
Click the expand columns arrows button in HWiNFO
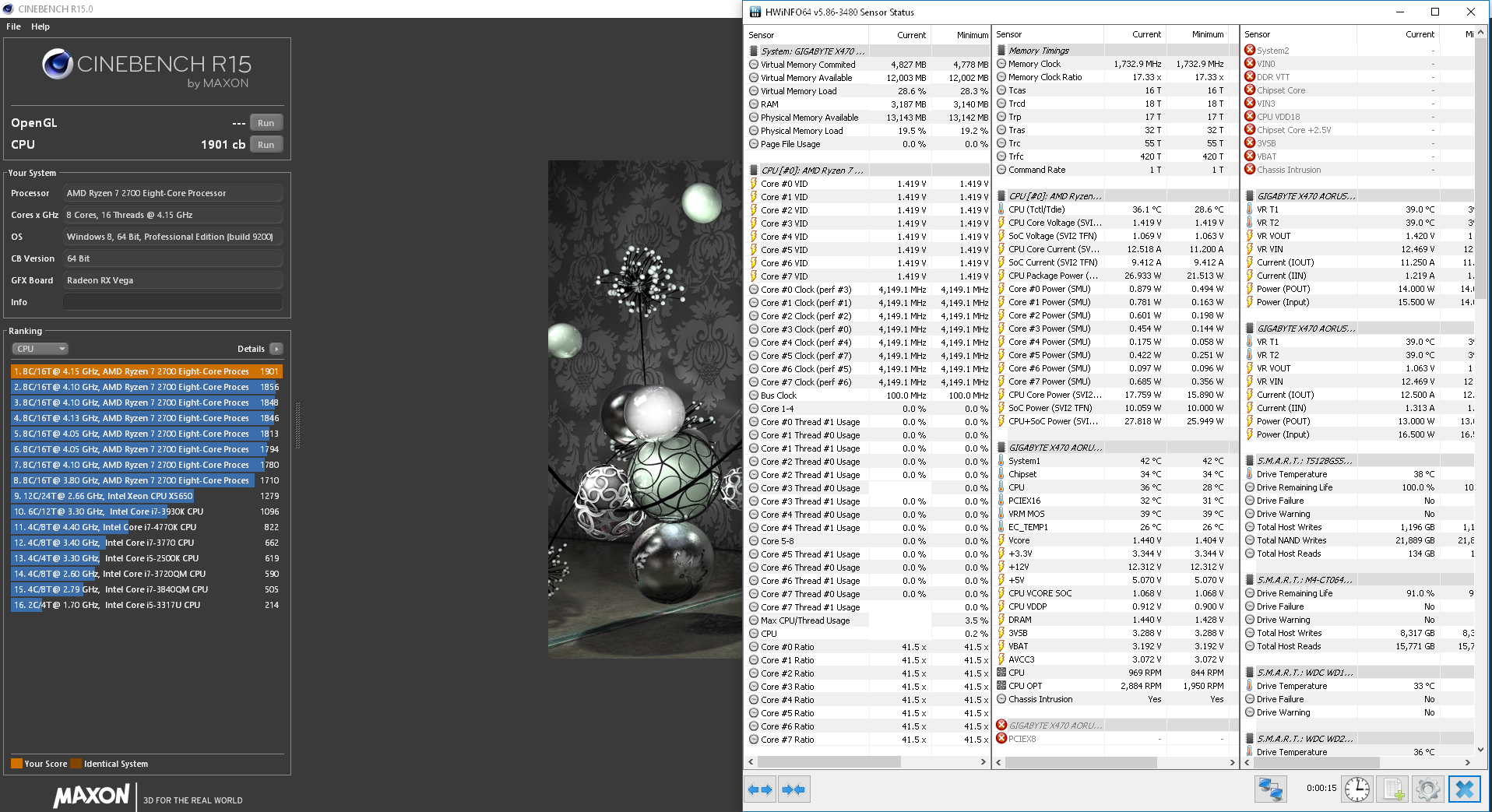[x=760, y=789]
